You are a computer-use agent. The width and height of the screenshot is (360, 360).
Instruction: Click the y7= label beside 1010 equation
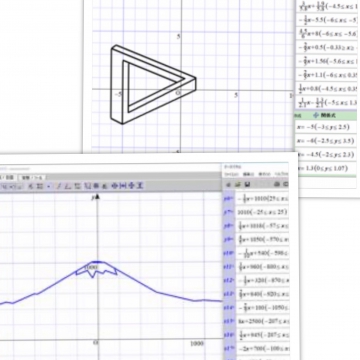pos(229,212)
